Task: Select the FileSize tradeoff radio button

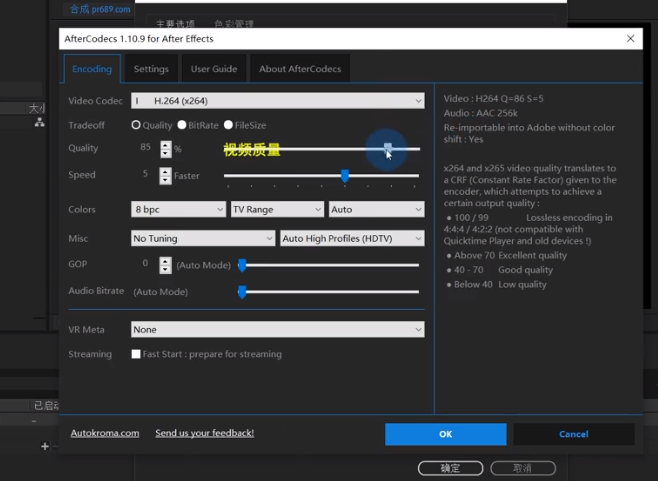Action: point(228,125)
